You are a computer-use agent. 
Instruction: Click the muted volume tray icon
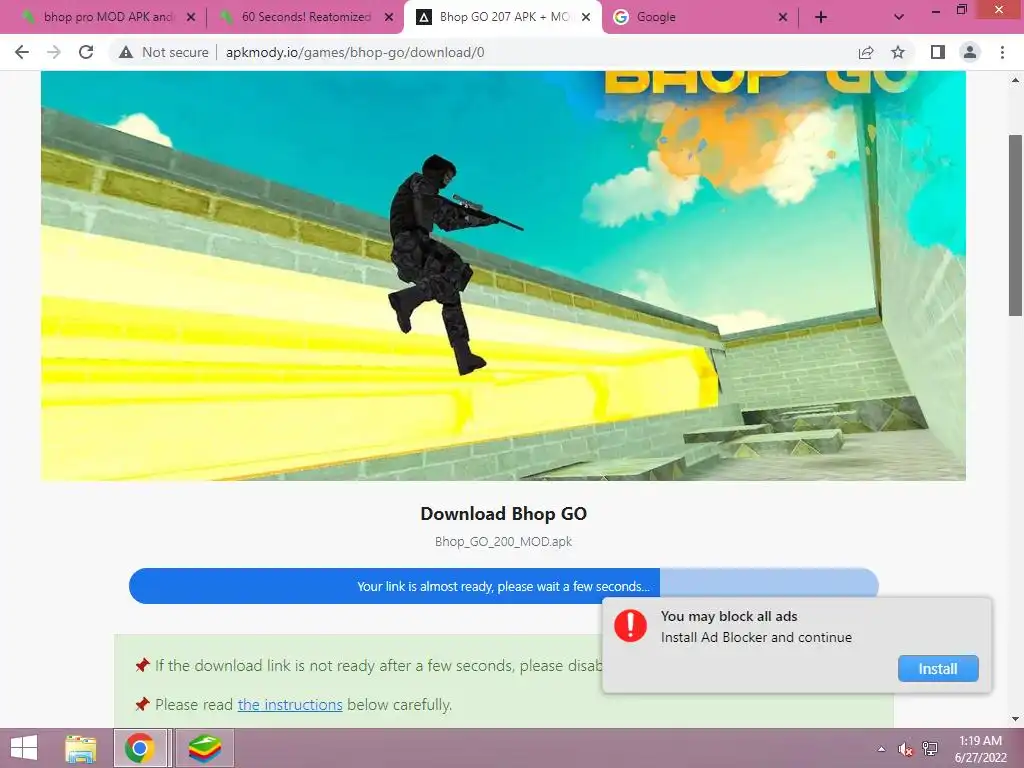pyautogui.click(x=905, y=749)
